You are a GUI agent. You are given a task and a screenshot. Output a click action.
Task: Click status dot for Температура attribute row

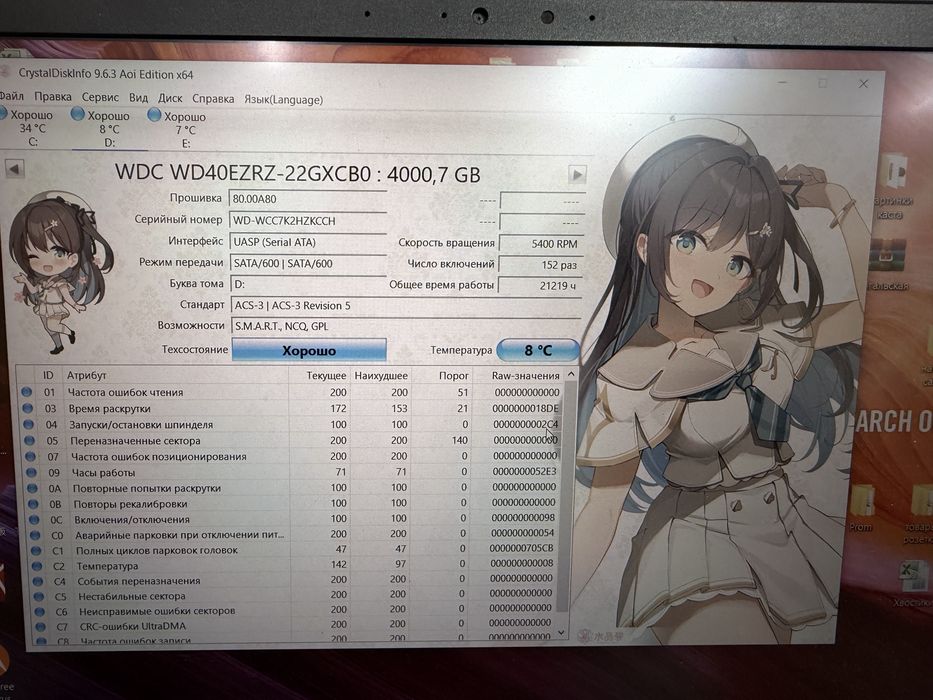point(37,566)
